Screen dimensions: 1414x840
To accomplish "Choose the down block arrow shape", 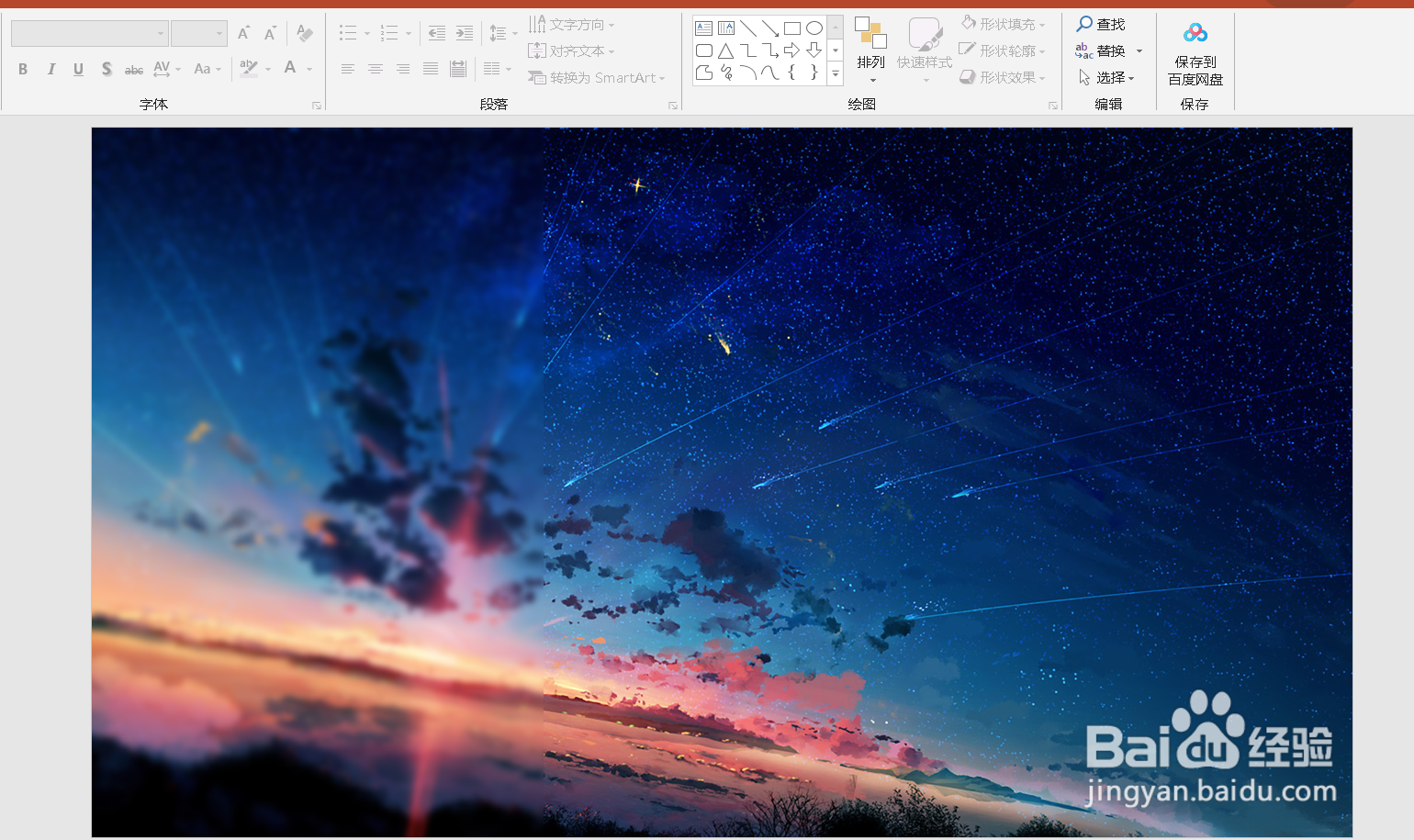I will tap(814, 50).
